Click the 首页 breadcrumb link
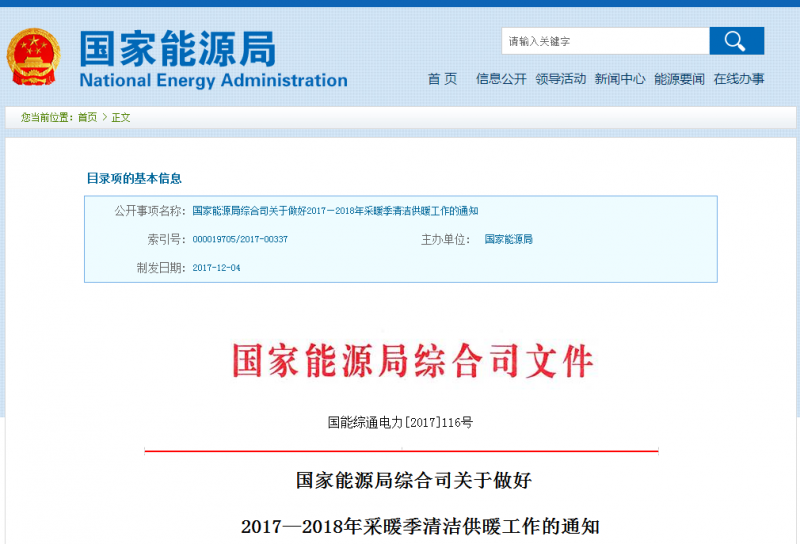 coord(87,117)
